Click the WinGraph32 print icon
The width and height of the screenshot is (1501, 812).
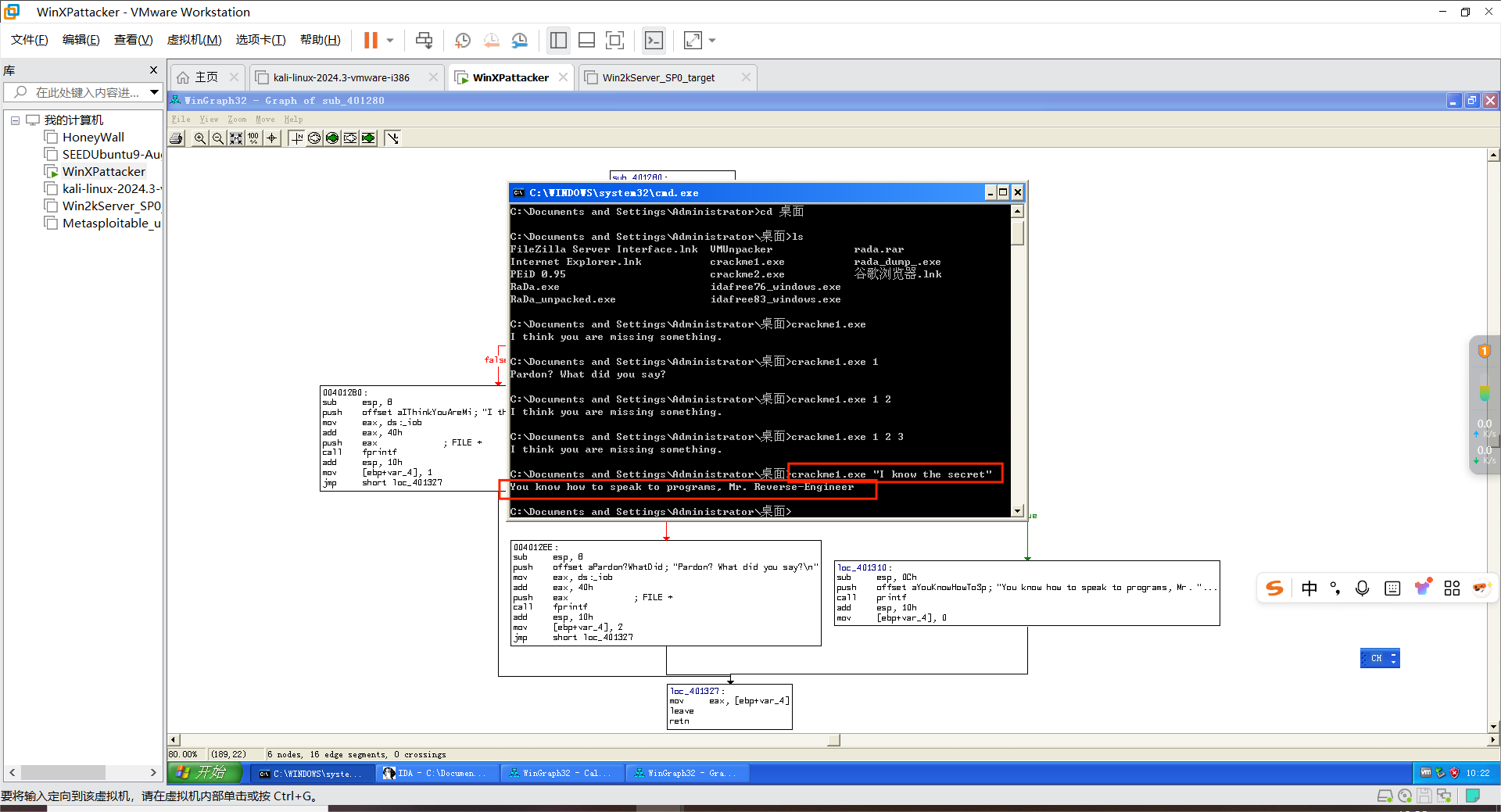pyautogui.click(x=177, y=138)
